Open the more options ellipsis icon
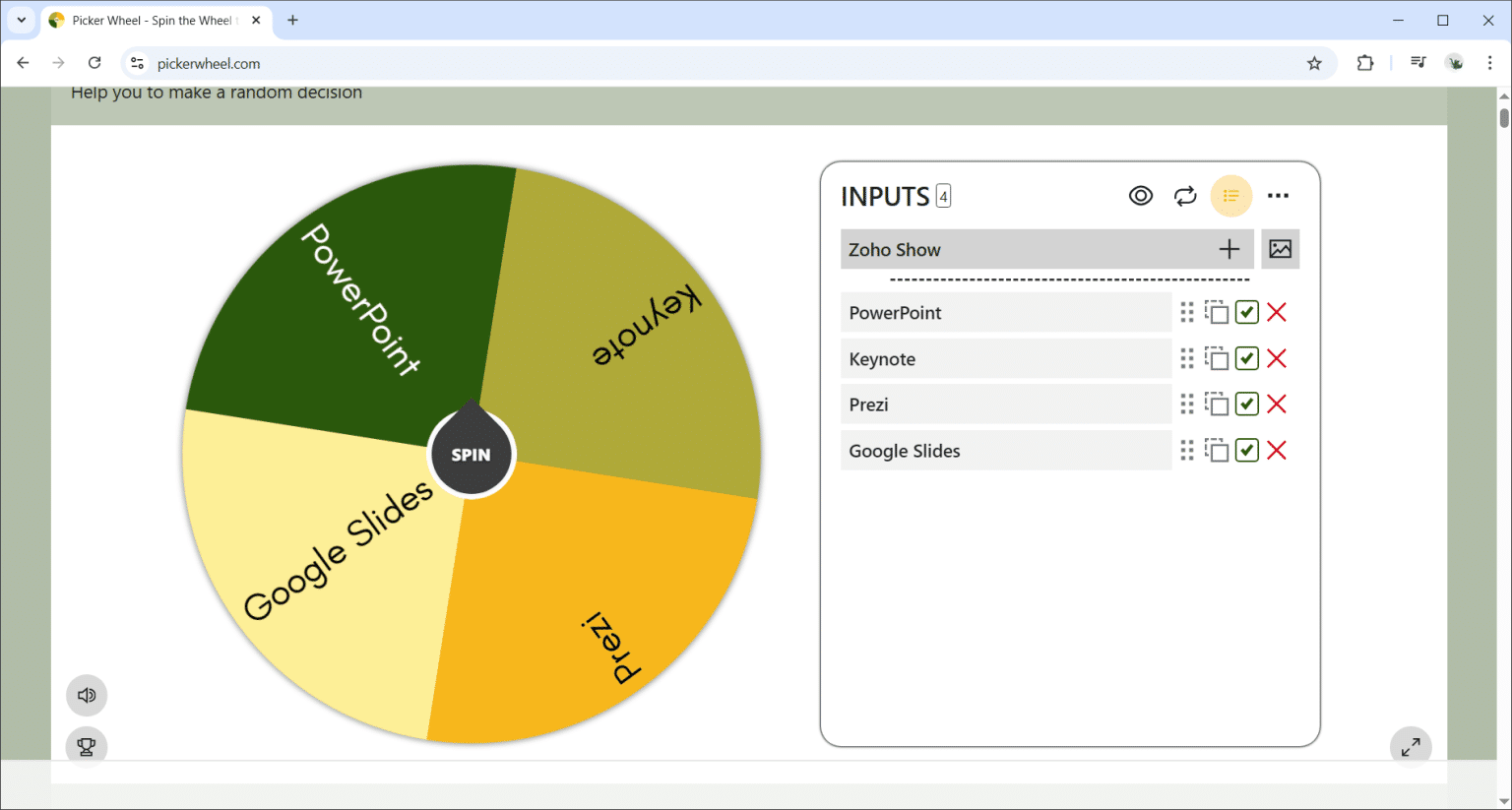 pos(1279,195)
